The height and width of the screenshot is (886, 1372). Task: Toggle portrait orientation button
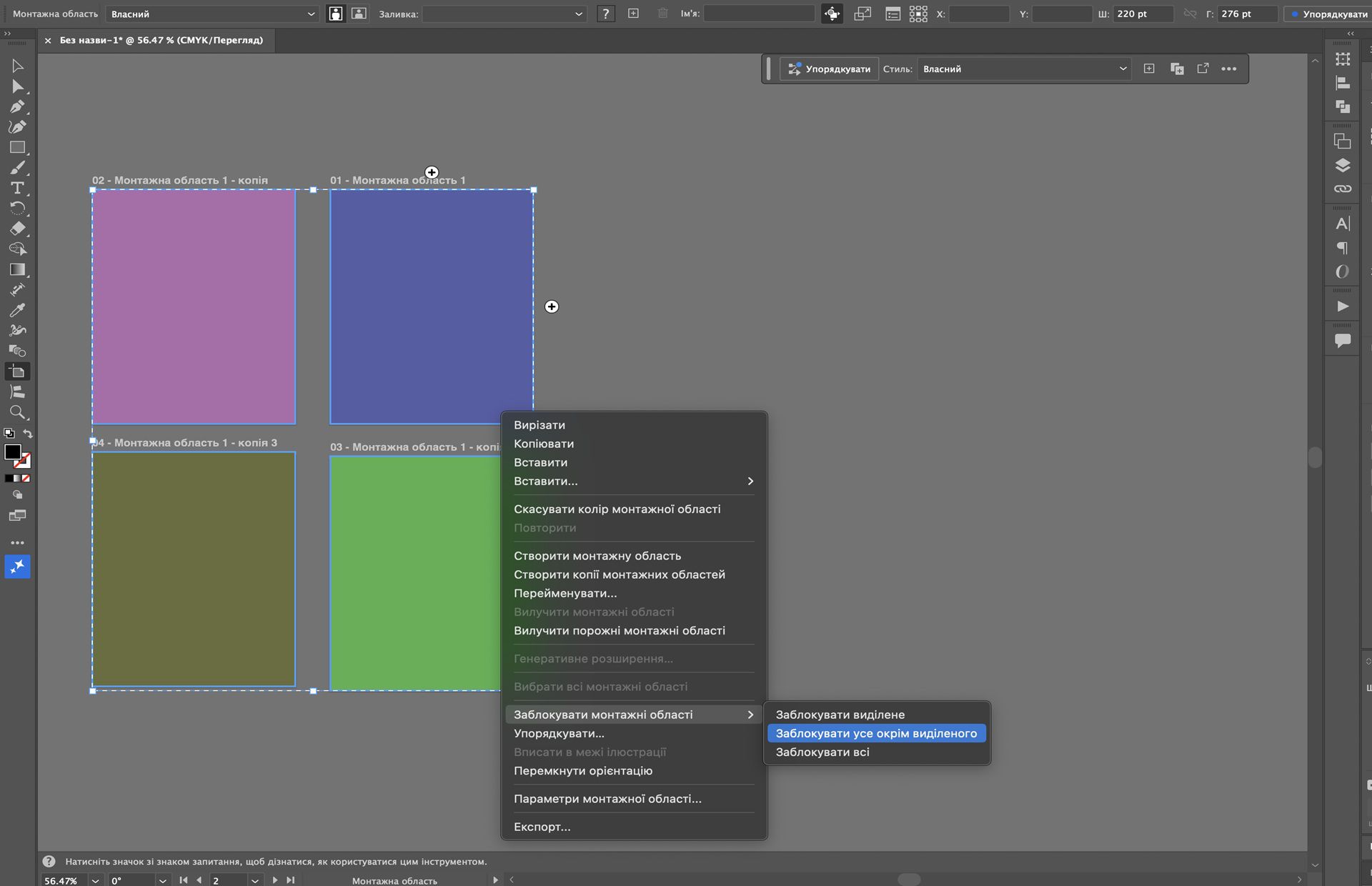335,14
